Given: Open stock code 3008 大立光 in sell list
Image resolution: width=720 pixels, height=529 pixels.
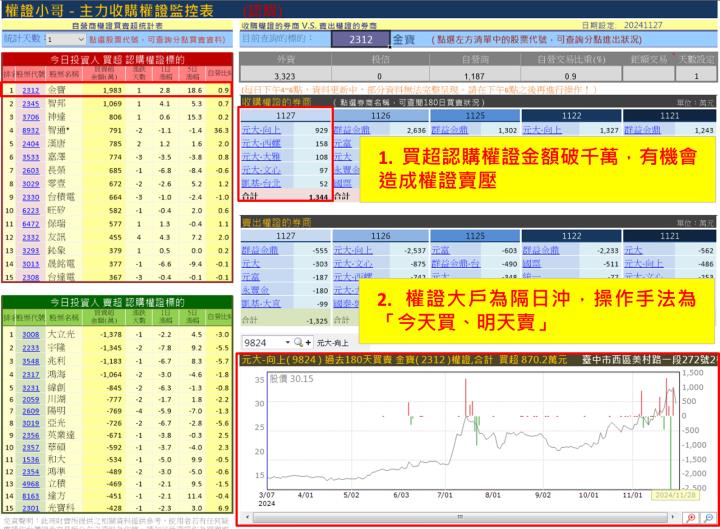Looking at the screenshot, I should coord(31,333).
